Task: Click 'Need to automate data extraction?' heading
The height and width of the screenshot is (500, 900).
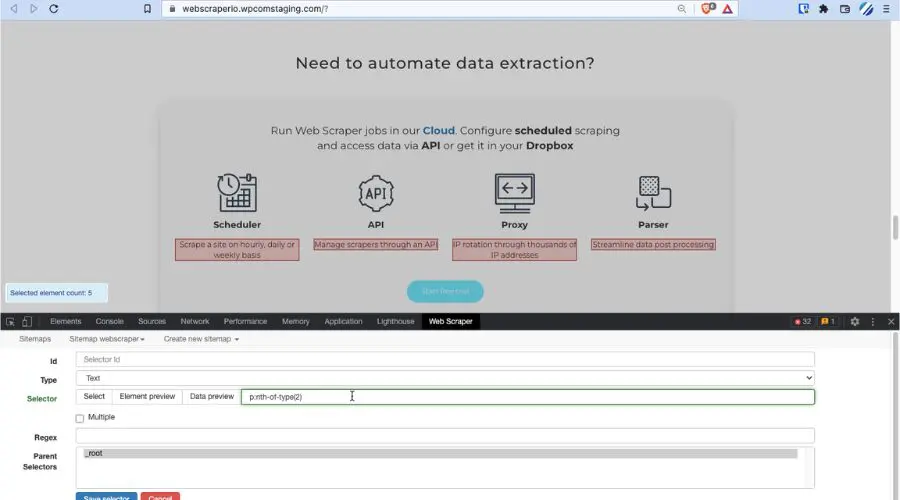Action: pos(445,63)
